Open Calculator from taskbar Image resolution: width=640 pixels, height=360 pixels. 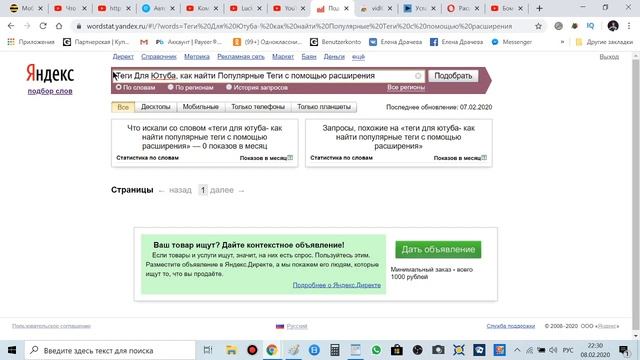(335, 350)
